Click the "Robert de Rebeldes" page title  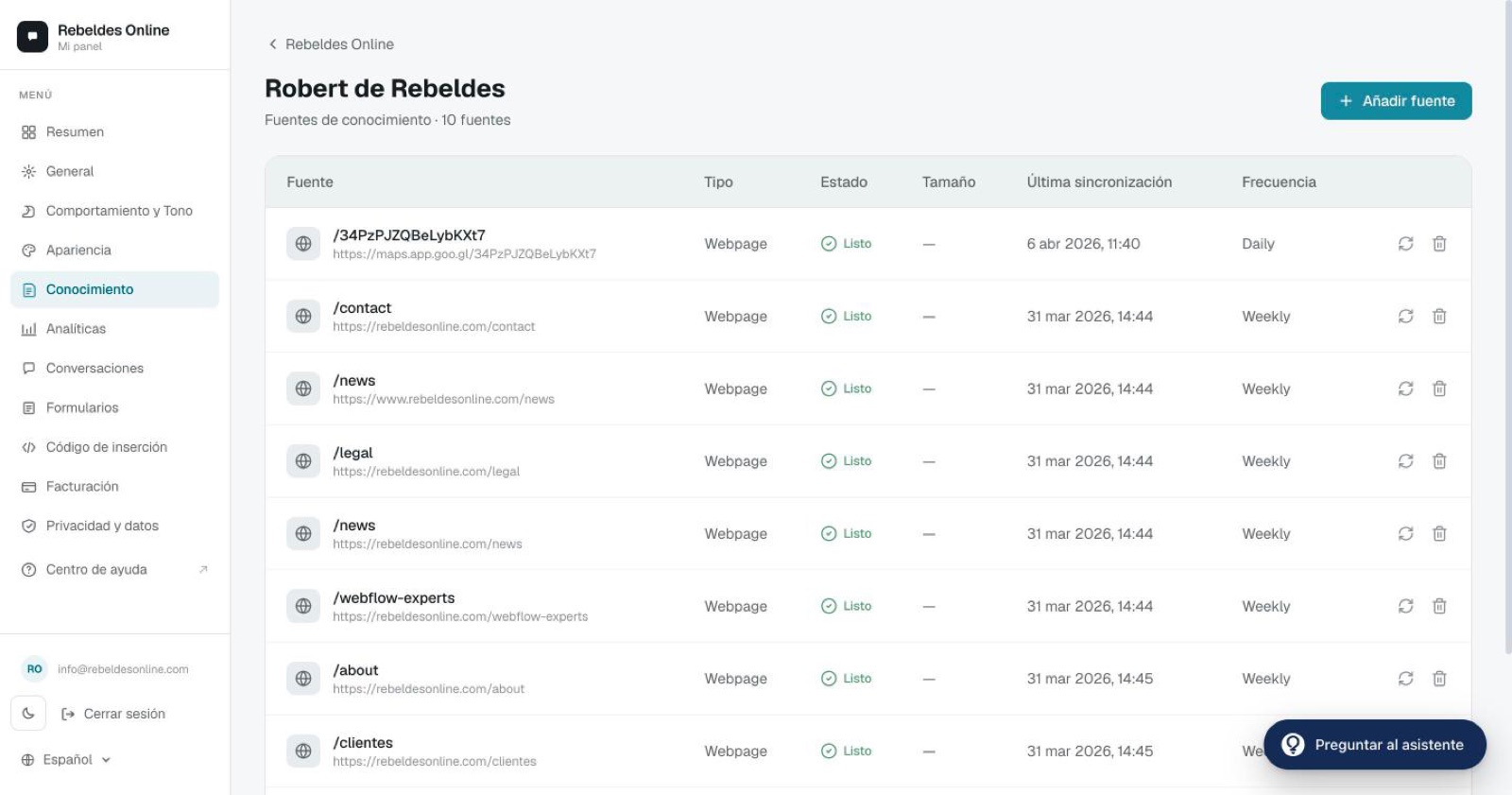point(385,89)
